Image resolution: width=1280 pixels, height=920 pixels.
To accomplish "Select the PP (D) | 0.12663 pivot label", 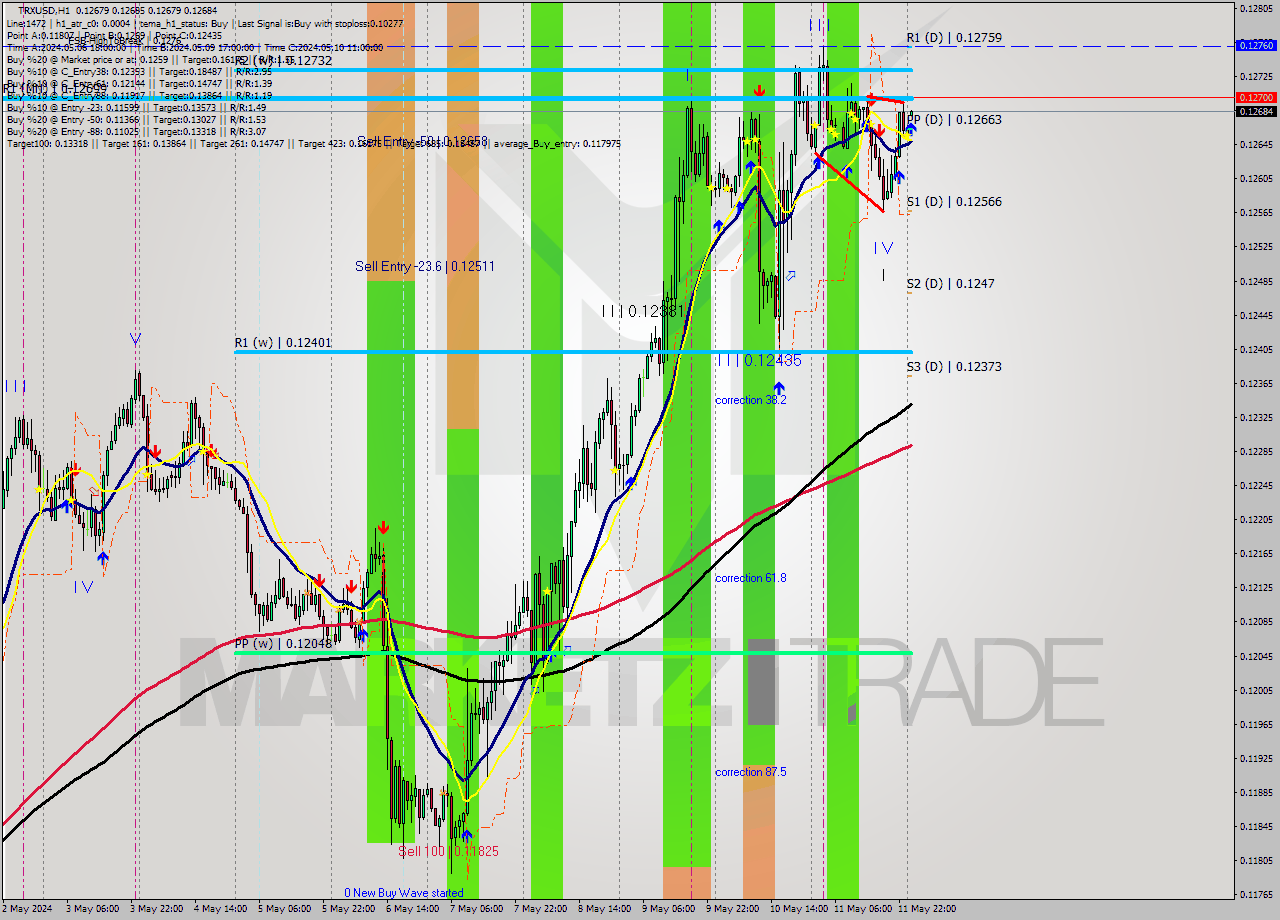I will (954, 120).
